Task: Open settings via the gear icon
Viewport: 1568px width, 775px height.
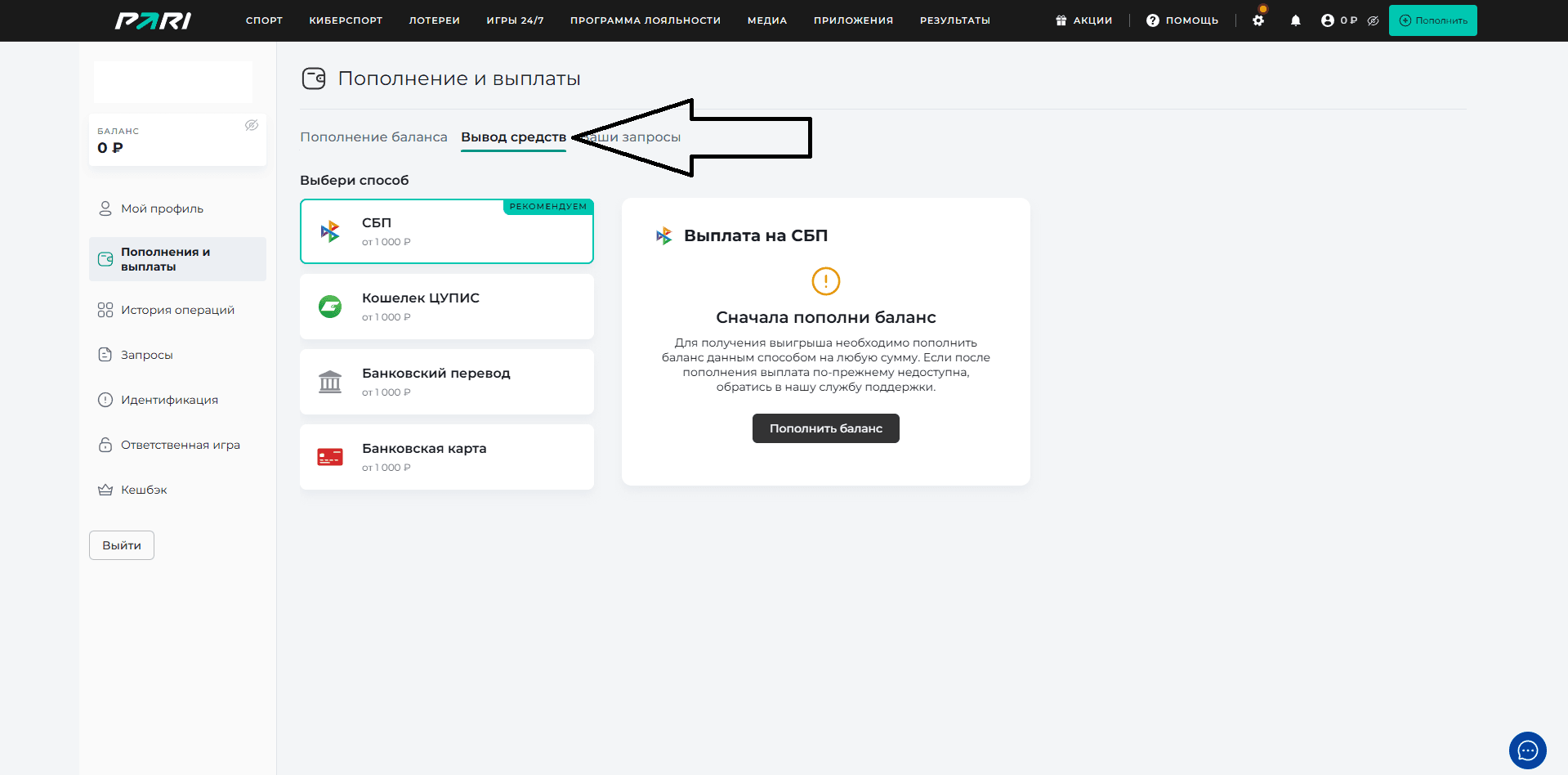Action: (1258, 20)
